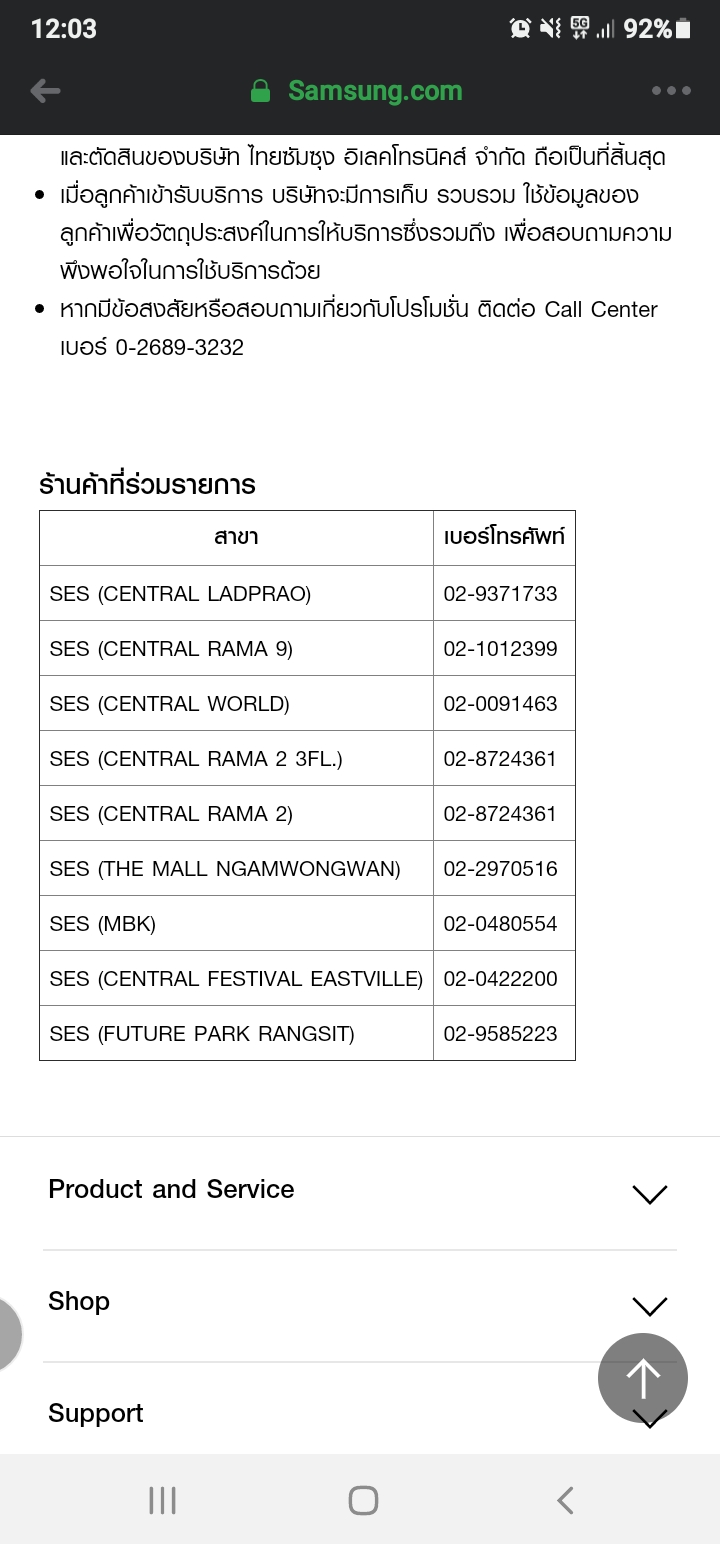720x1544 pixels.
Task: Call Central Ladprao number 02-9371733
Action: [500, 594]
